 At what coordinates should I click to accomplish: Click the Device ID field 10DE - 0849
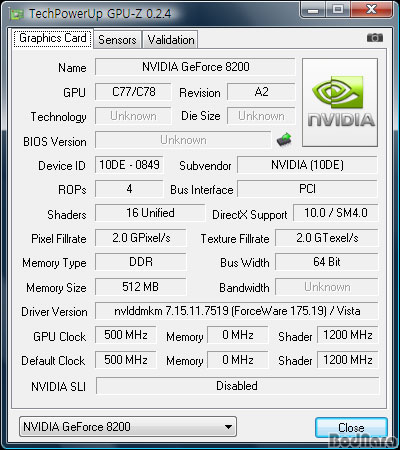(x=129, y=165)
